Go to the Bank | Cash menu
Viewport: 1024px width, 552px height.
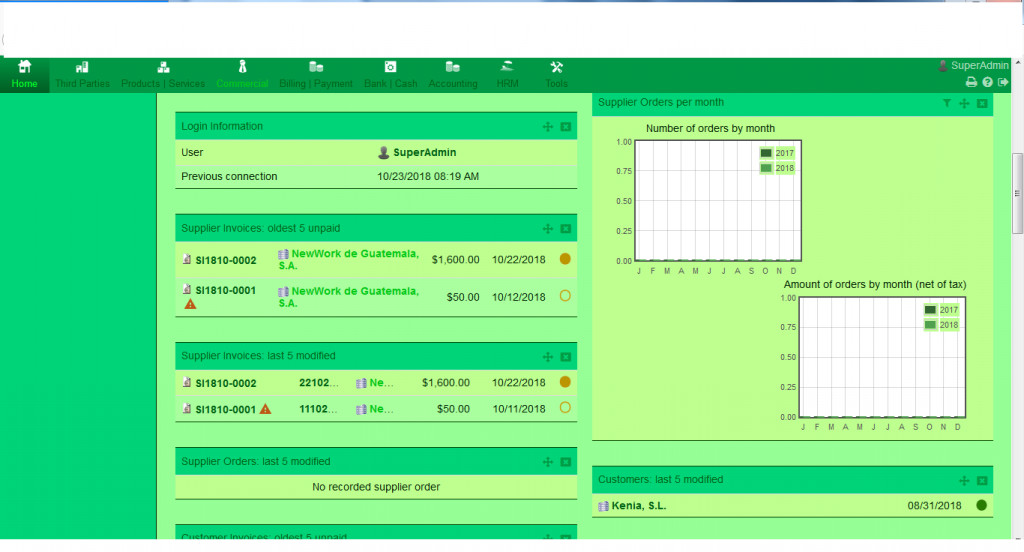[390, 74]
